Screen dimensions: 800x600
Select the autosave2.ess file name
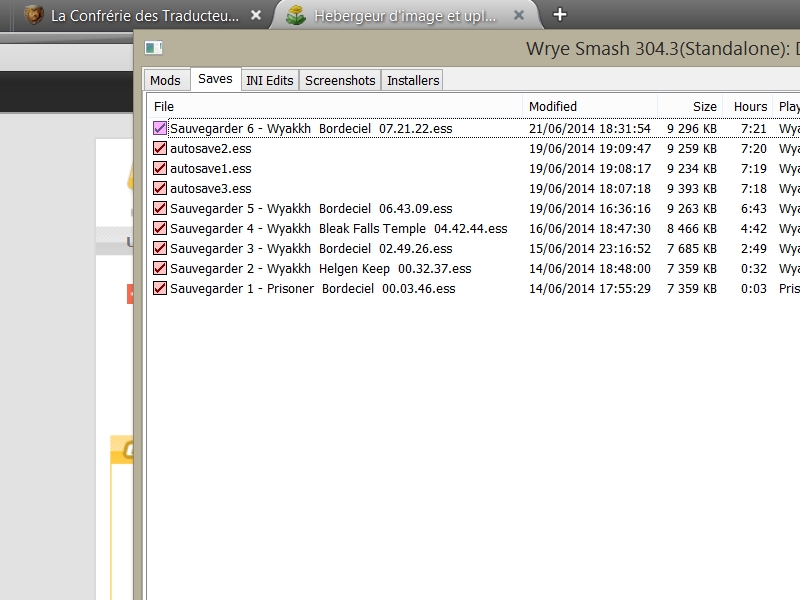pos(211,148)
